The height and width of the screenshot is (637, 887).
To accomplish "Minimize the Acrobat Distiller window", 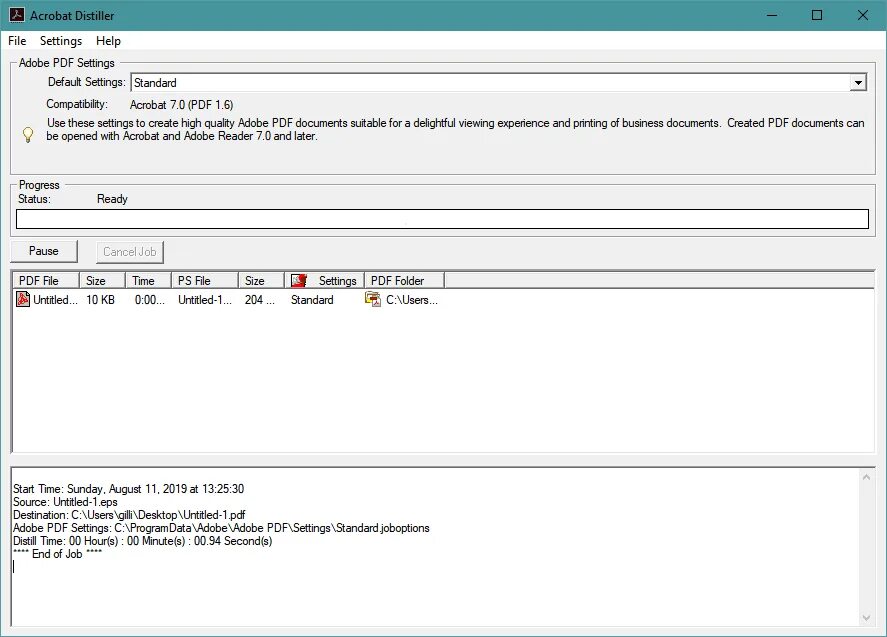I will tap(772, 15).
